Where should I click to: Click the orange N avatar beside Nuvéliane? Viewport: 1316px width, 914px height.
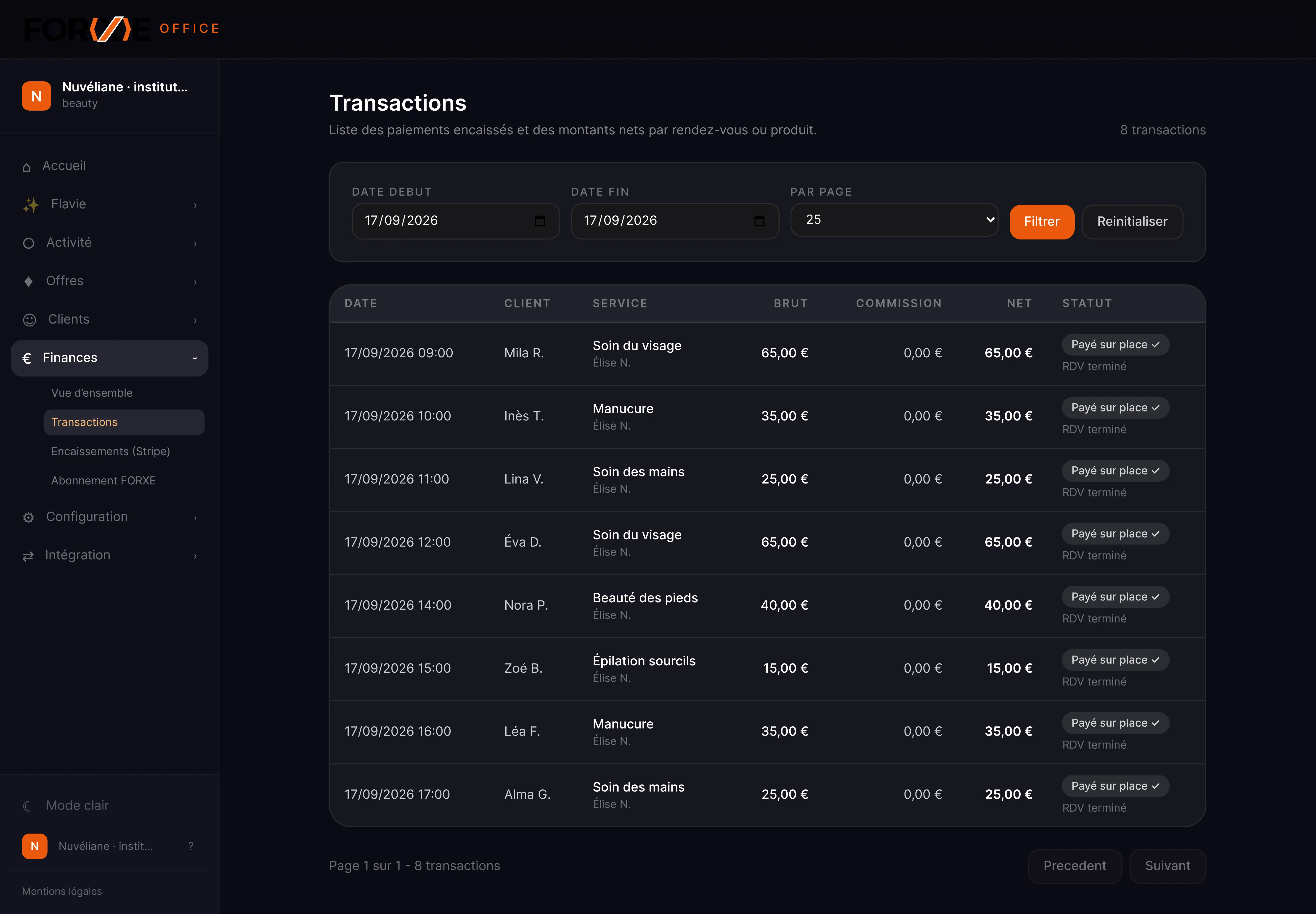point(37,96)
